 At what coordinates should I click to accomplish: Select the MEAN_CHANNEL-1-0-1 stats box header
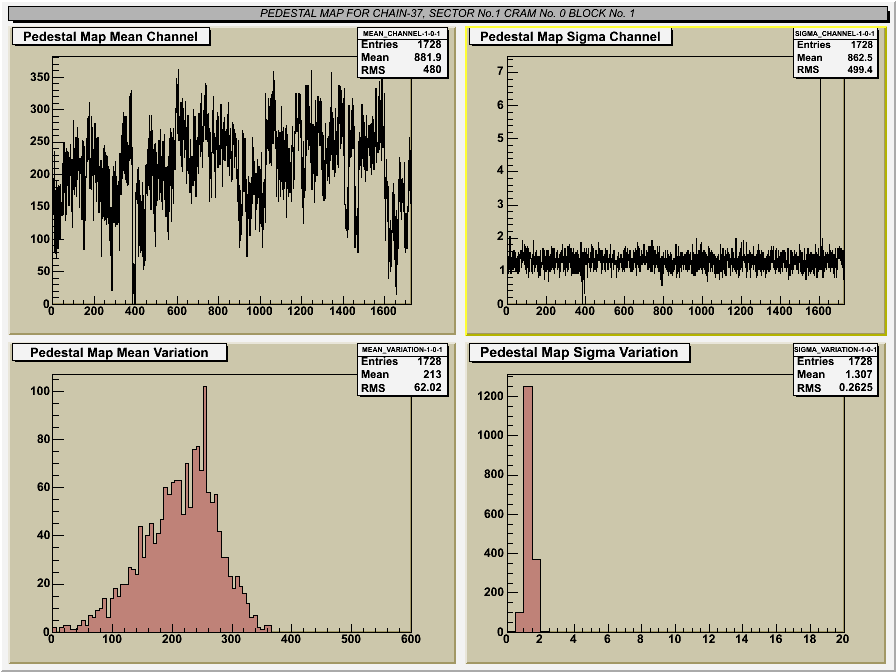pos(401,33)
